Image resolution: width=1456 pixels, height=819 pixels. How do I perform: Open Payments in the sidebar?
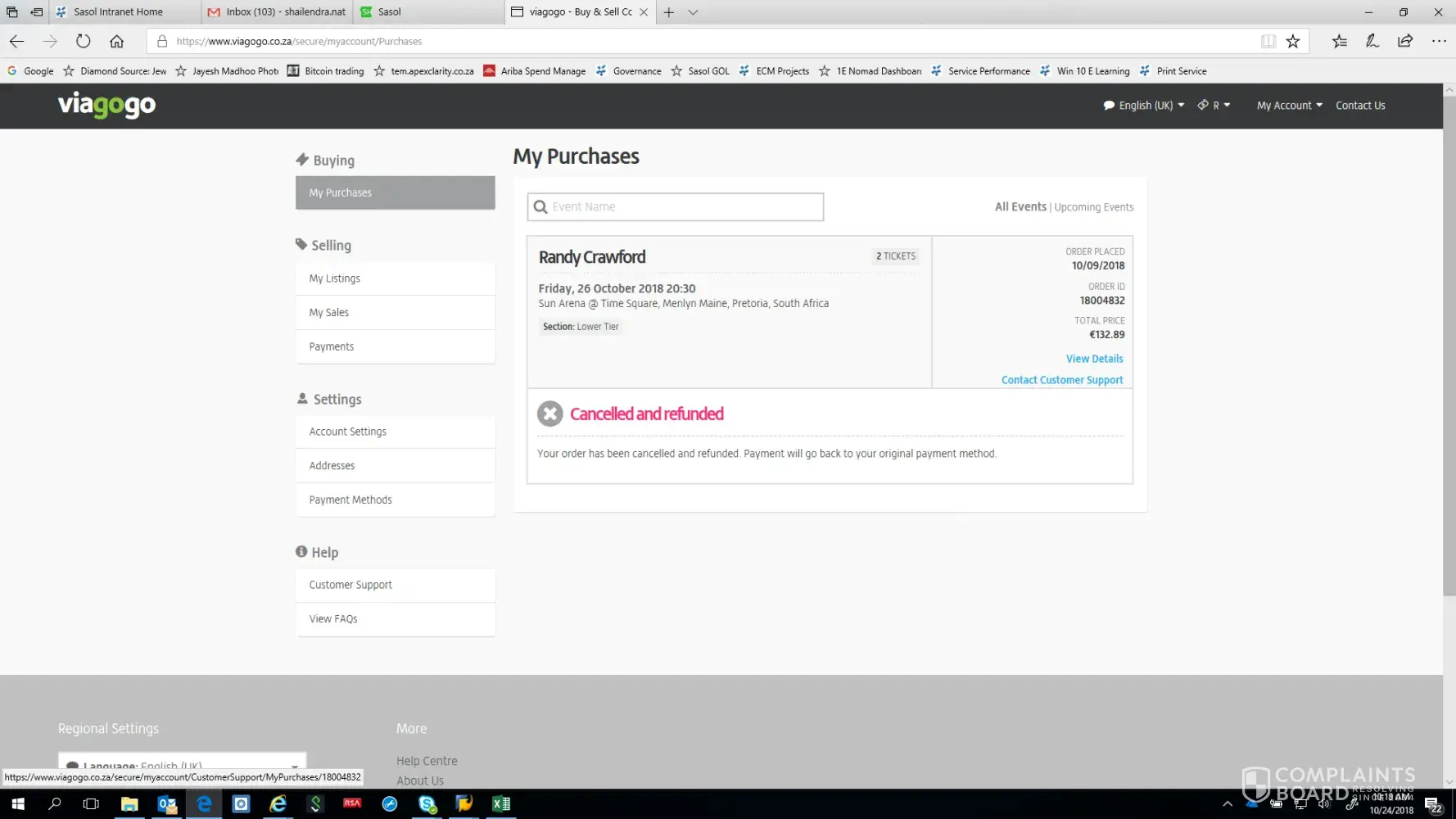point(396,347)
